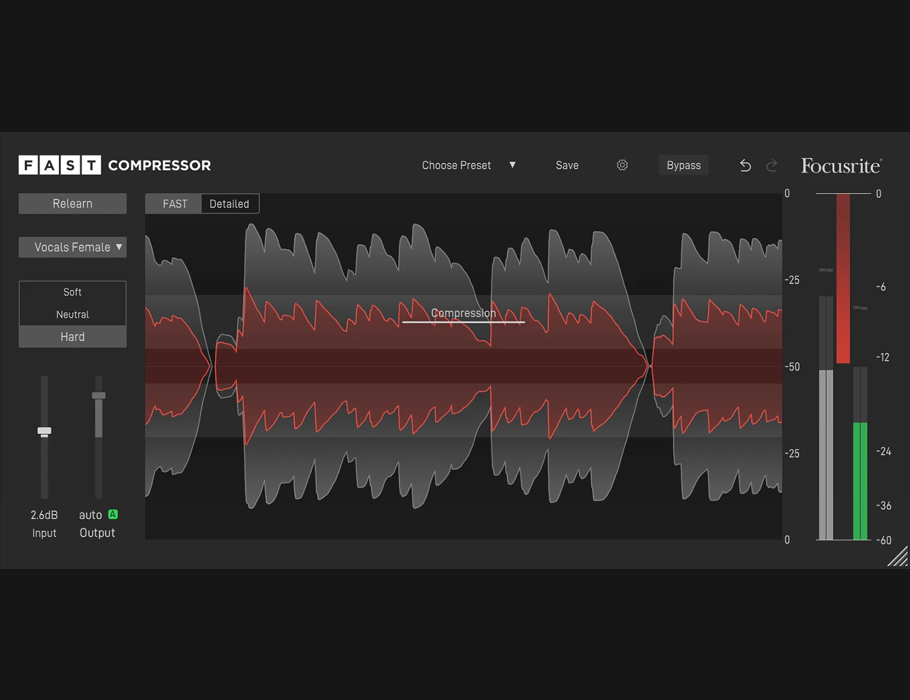Open the settings gear icon

pos(622,165)
